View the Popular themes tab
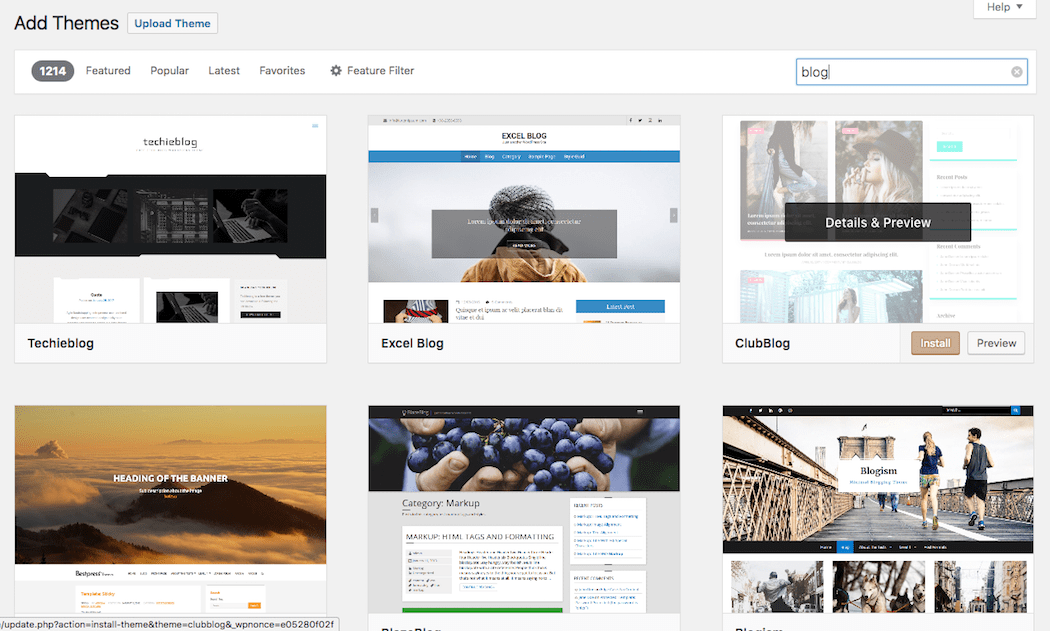1050x631 pixels. 169,70
